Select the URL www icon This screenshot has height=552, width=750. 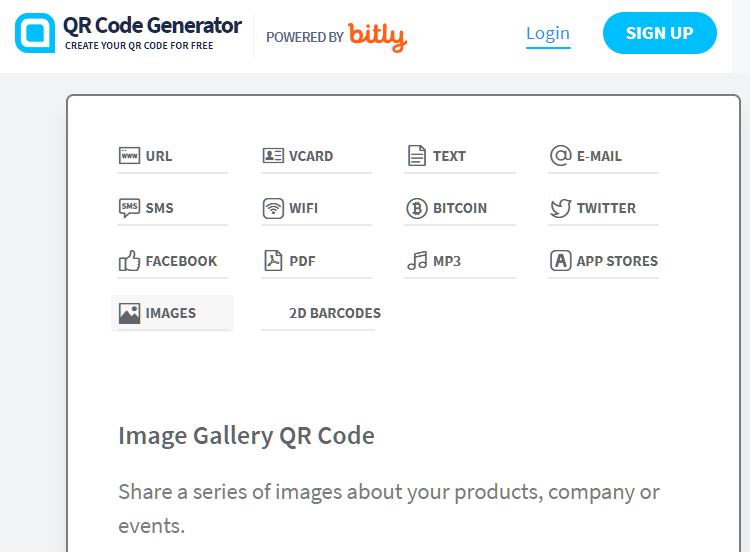[x=129, y=155]
